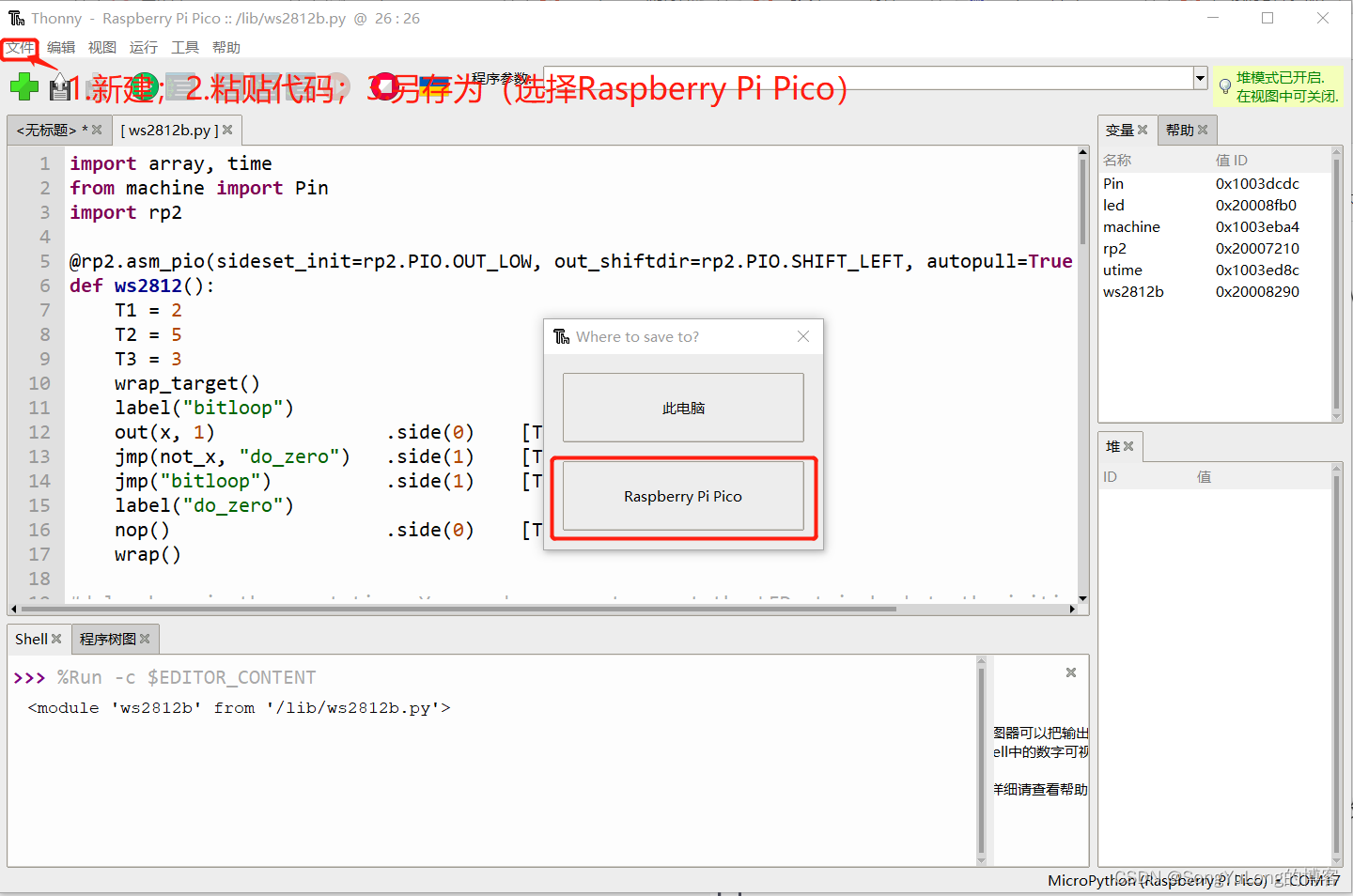Viewport: 1353px width, 896px height.
Task: Open the 工具 menu
Action: point(185,48)
